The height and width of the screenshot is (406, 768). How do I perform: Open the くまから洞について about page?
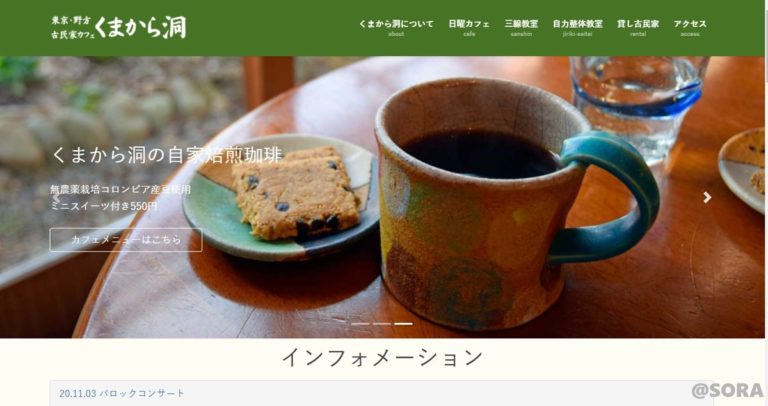[x=396, y=27]
